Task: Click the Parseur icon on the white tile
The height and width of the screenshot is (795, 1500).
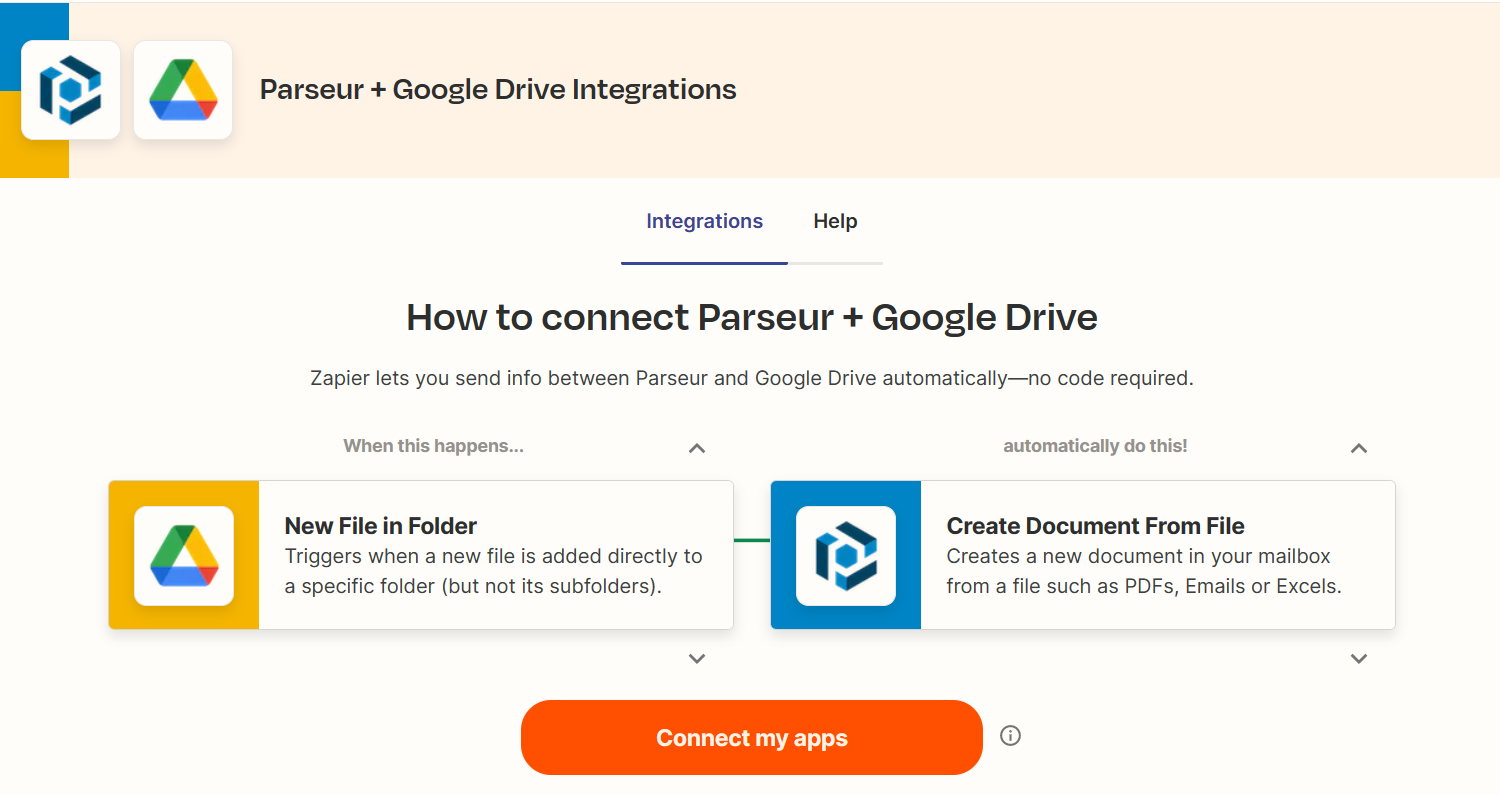Action: (x=70, y=89)
